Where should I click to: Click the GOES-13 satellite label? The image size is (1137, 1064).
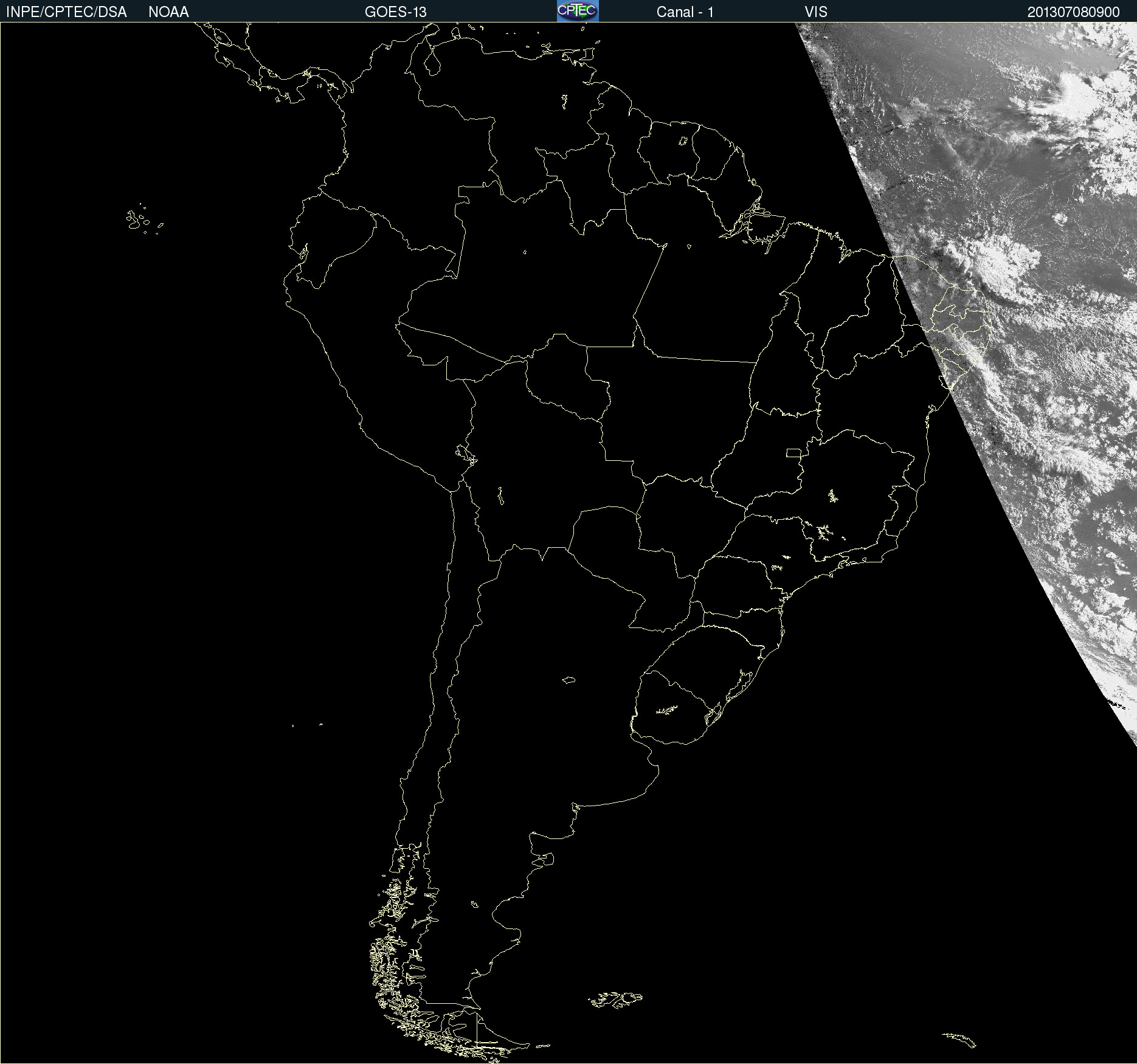point(395,12)
